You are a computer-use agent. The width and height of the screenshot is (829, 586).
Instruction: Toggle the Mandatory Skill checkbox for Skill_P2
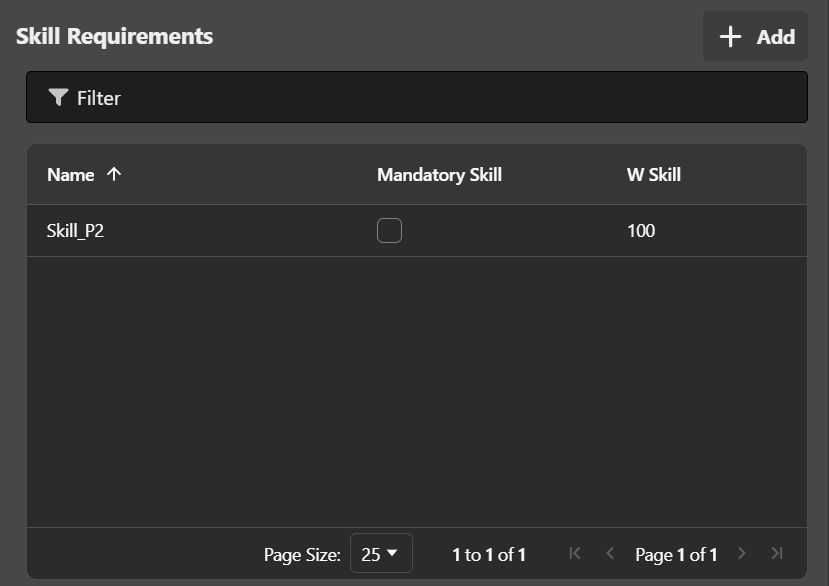[389, 231]
